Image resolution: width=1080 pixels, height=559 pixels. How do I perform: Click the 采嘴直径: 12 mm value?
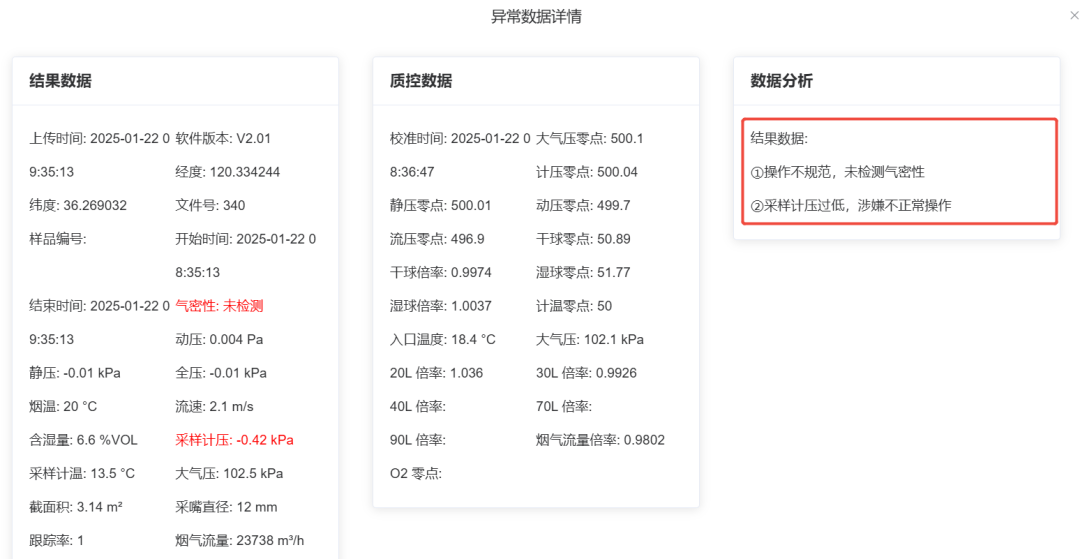[227, 507]
